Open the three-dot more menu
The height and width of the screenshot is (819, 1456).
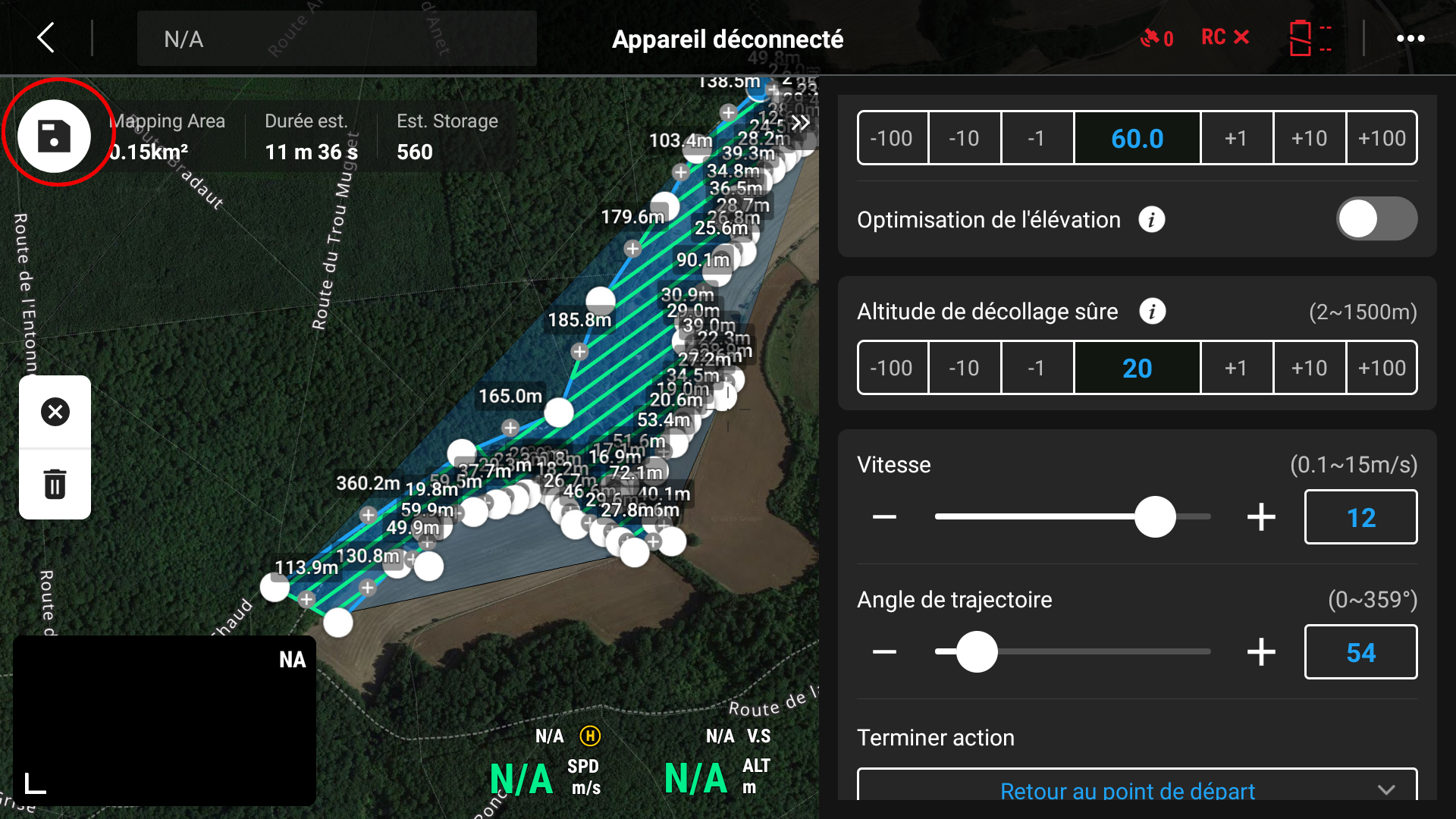(1410, 38)
